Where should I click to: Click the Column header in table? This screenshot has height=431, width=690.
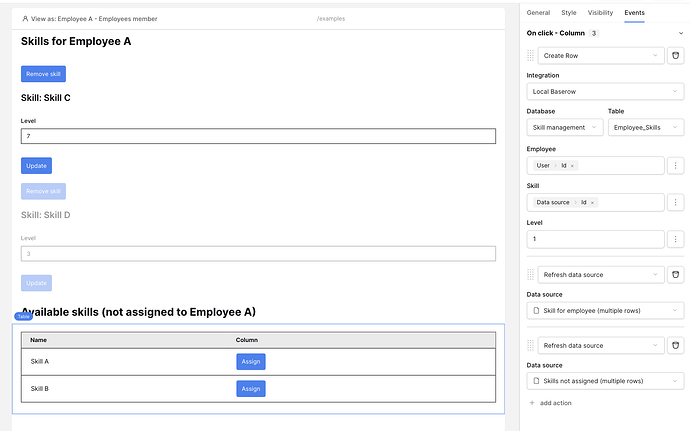[246, 340]
